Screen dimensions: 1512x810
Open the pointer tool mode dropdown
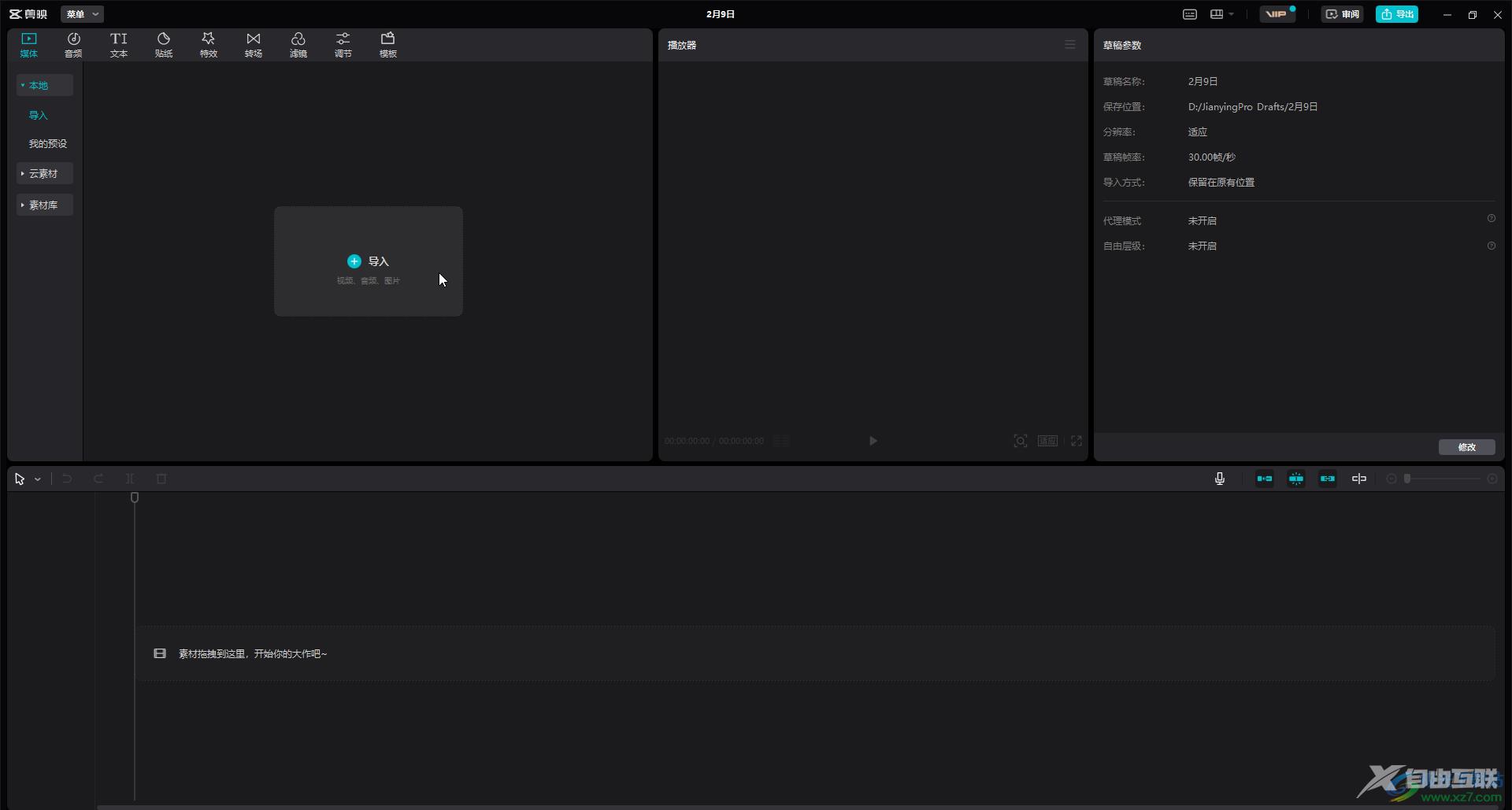37,479
